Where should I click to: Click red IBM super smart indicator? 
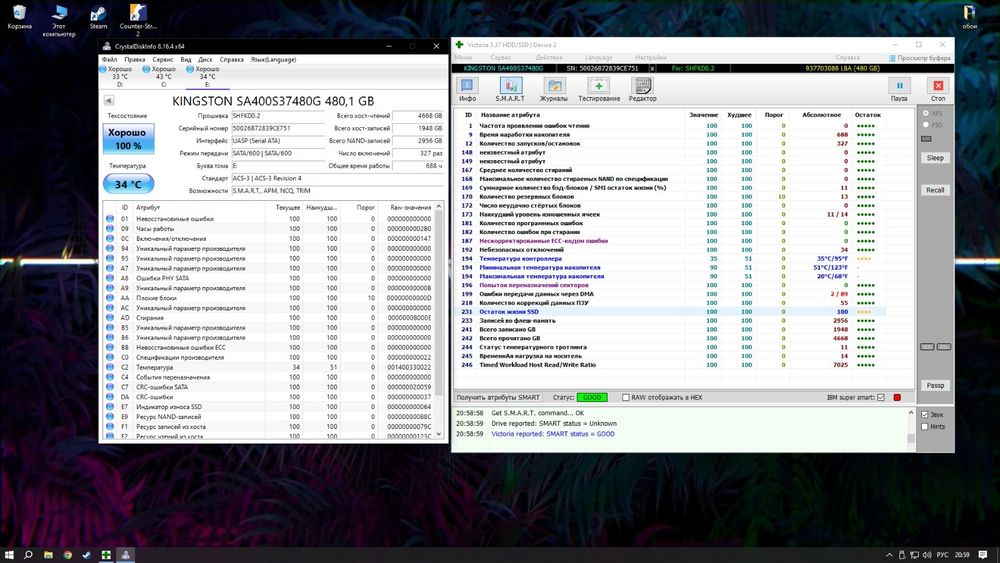(x=897, y=397)
